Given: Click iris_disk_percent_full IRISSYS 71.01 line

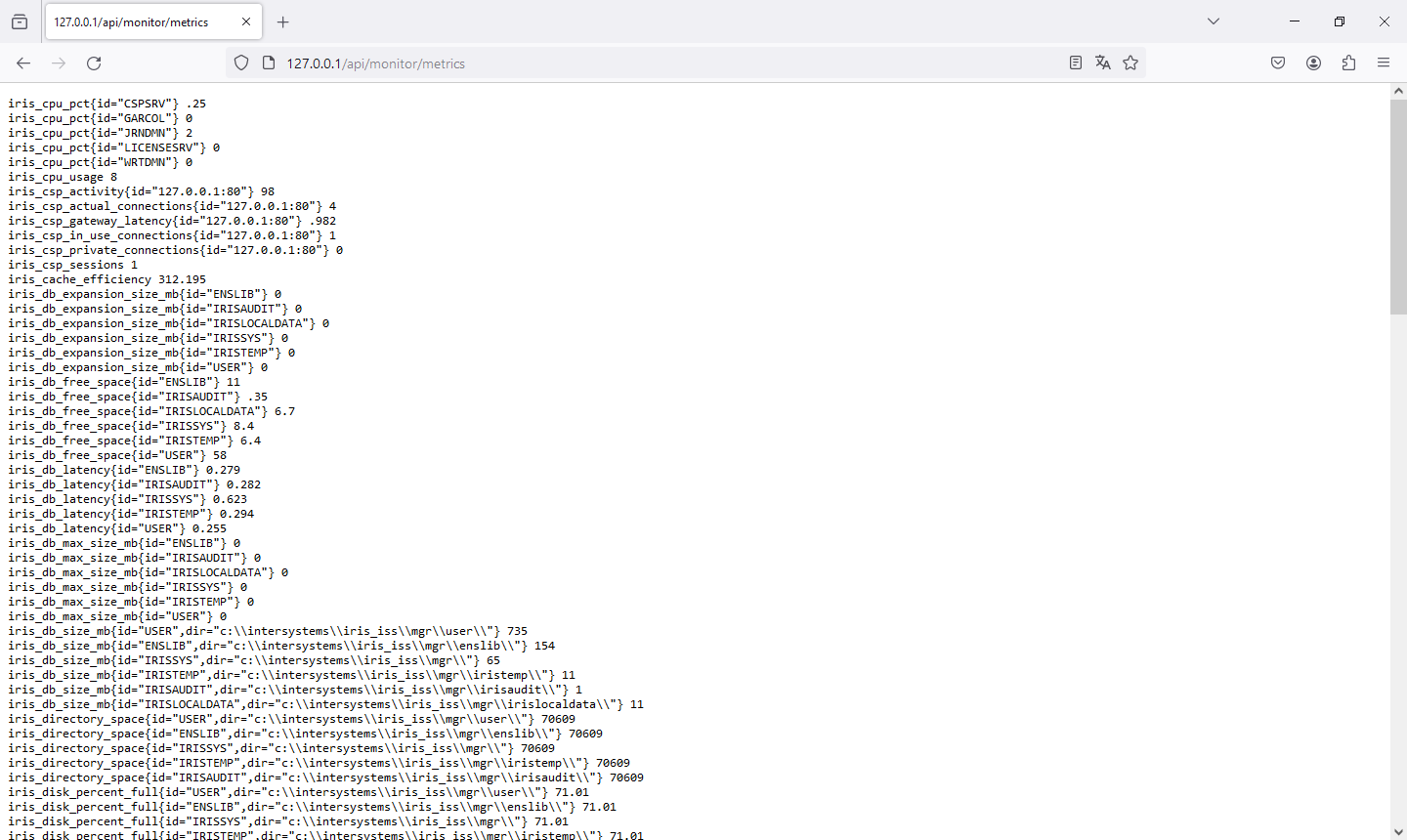Looking at the screenshot, I should pos(288,821).
